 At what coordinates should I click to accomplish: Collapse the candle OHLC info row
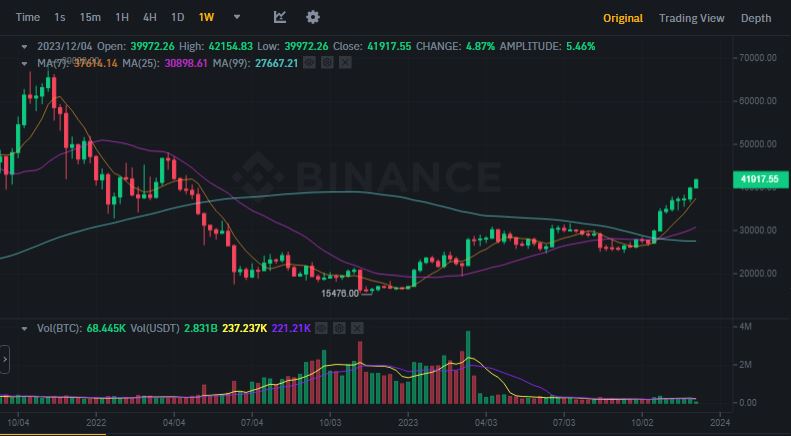[x=26, y=46]
